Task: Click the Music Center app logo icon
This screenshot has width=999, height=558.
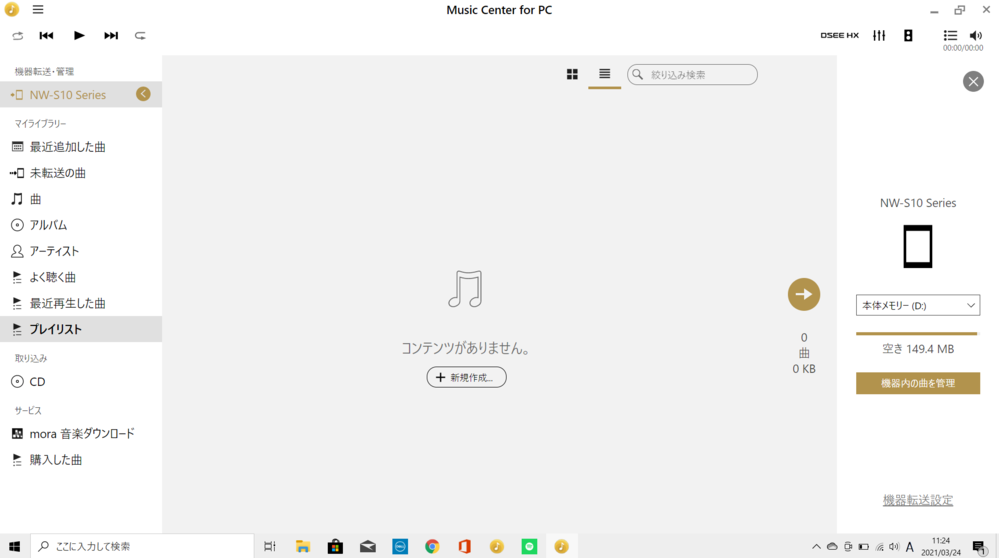Action: coord(11,10)
